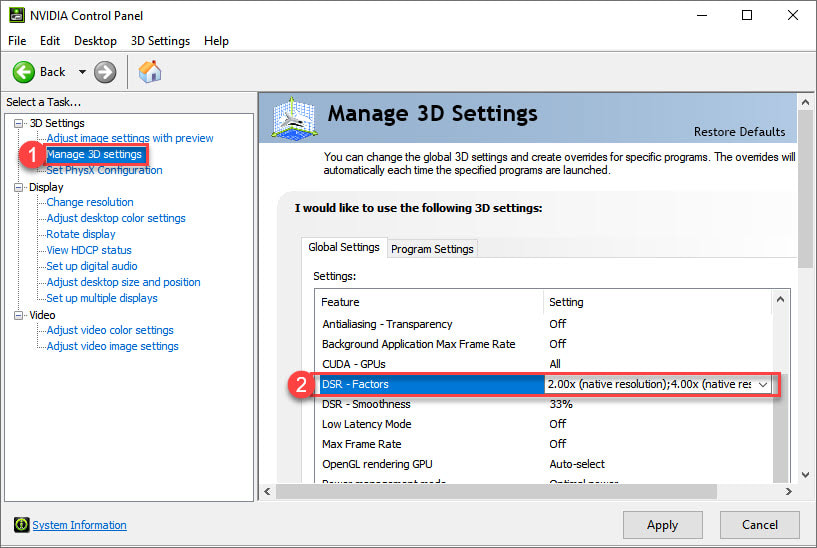Screen dimensions: 817x548
Task: Click the System Information green icon
Action: point(21,525)
